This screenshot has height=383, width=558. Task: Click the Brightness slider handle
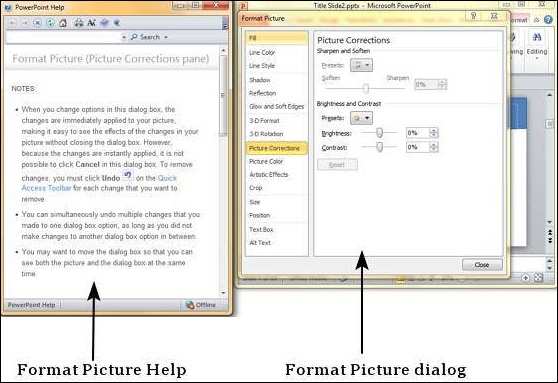point(379,133)
